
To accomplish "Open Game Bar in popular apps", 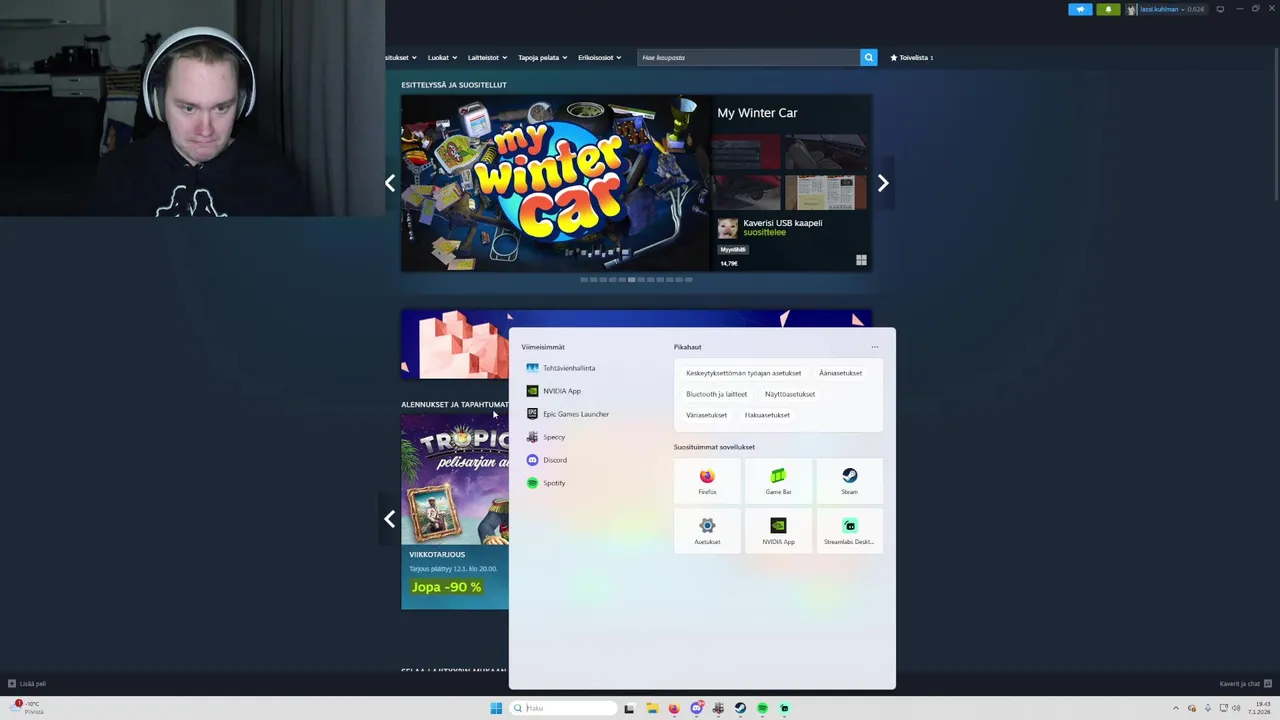I will tap(778, 481).
